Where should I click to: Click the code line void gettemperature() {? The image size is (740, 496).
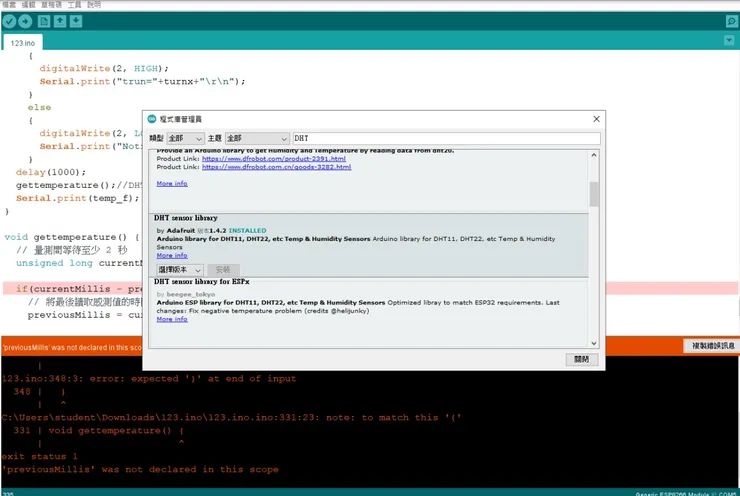(72, 237)
